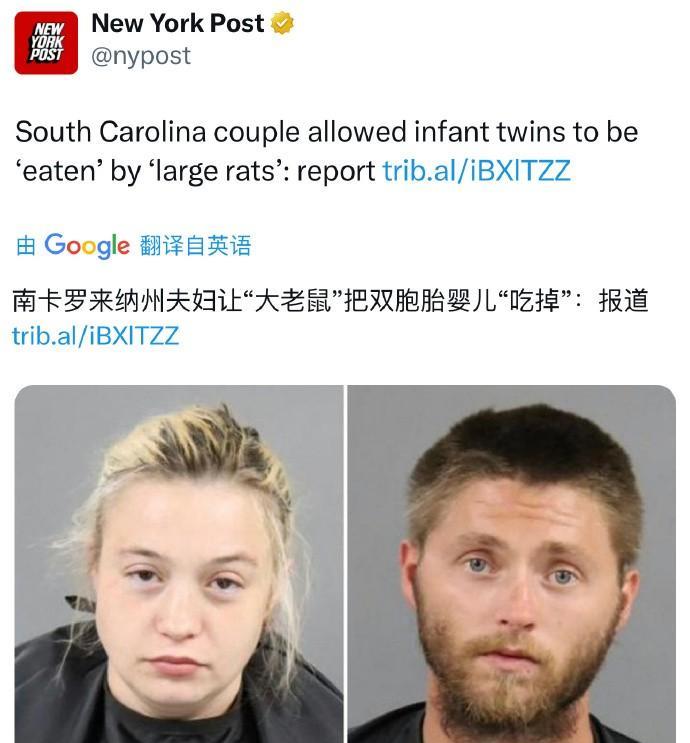Open the right mugshot of bearded man
Image resolution: width=690 pixels, height=743 pixels.
pyautogui.click(x=512, y=564)
